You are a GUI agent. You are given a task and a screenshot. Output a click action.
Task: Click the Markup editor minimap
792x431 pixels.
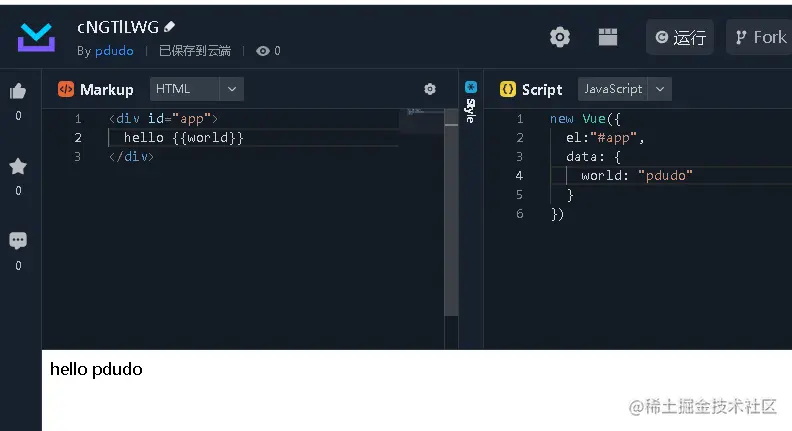point(422,121)
